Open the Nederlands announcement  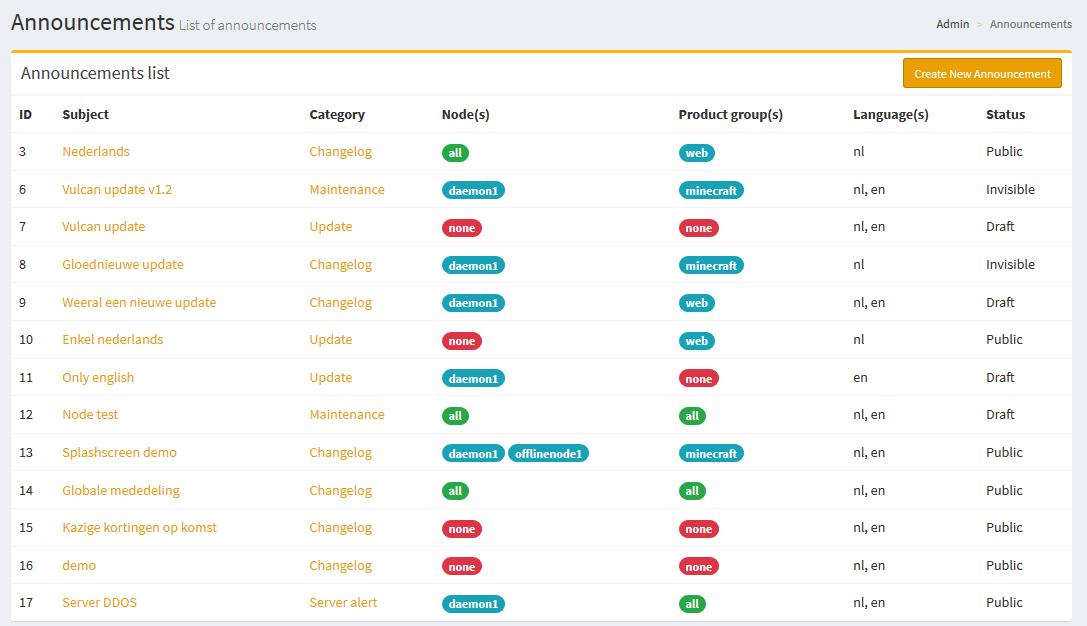(x=96, y=152)
